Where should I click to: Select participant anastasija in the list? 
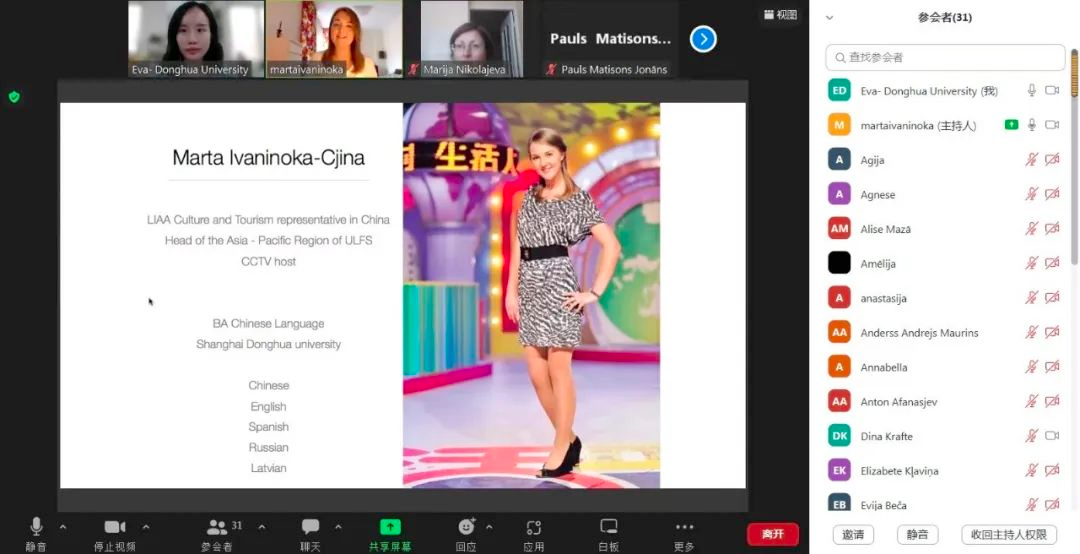944,298
